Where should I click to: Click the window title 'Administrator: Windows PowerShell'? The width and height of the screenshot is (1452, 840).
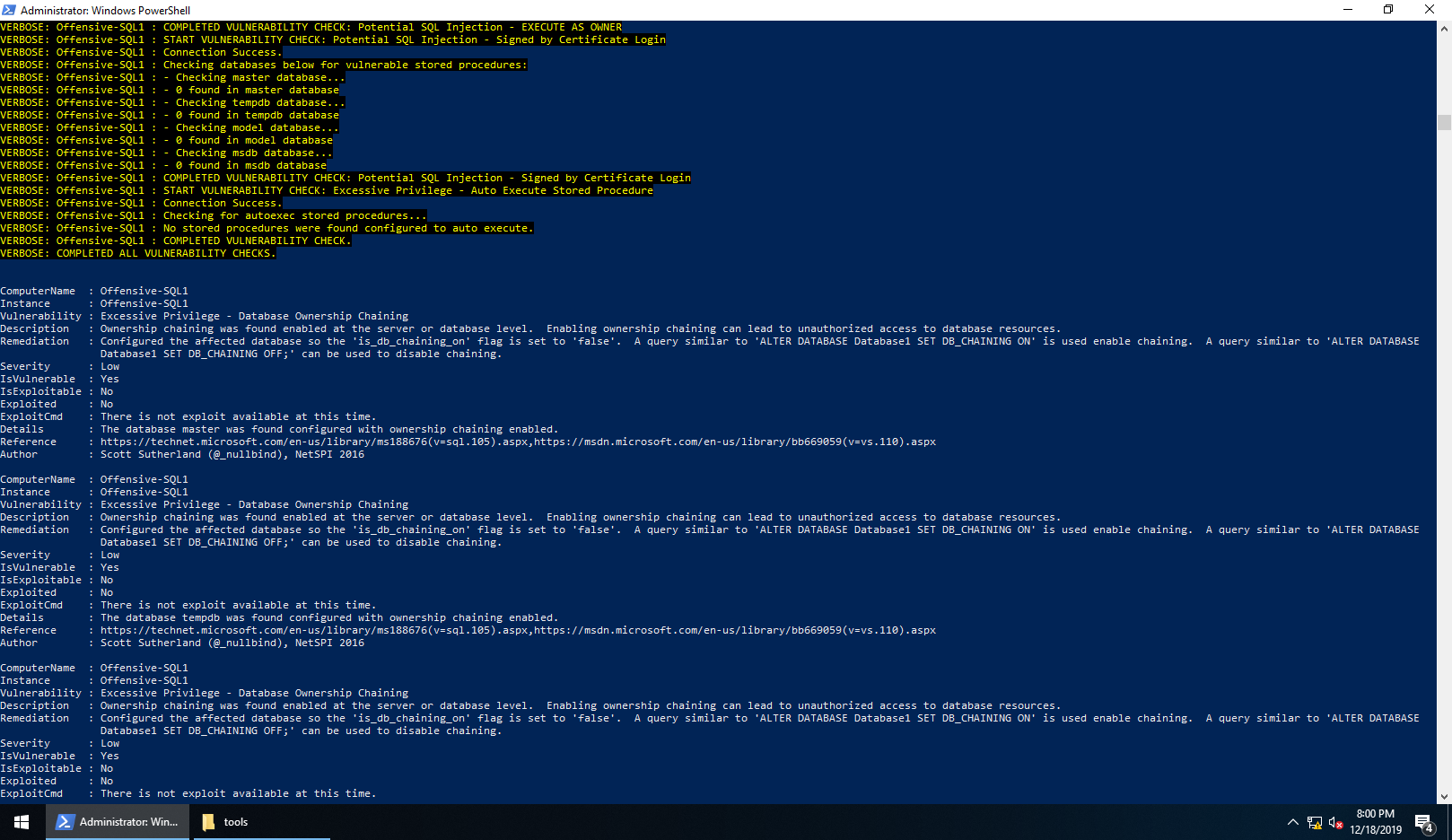click(105, 10)
